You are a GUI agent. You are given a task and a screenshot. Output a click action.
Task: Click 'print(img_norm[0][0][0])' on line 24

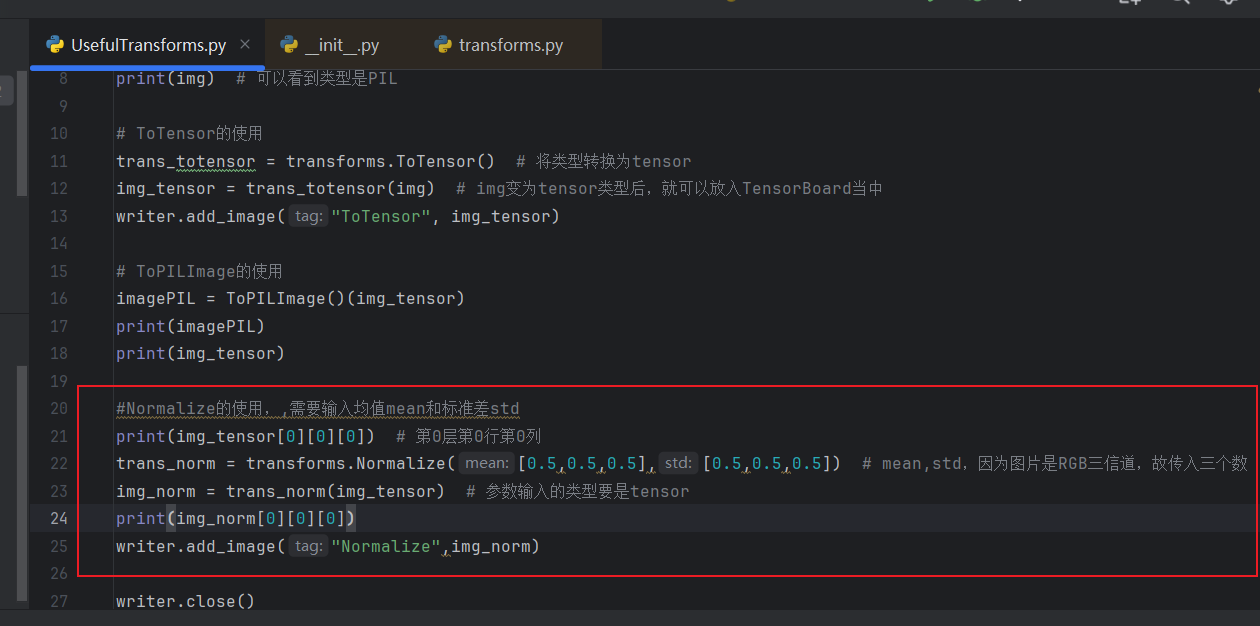235,518
